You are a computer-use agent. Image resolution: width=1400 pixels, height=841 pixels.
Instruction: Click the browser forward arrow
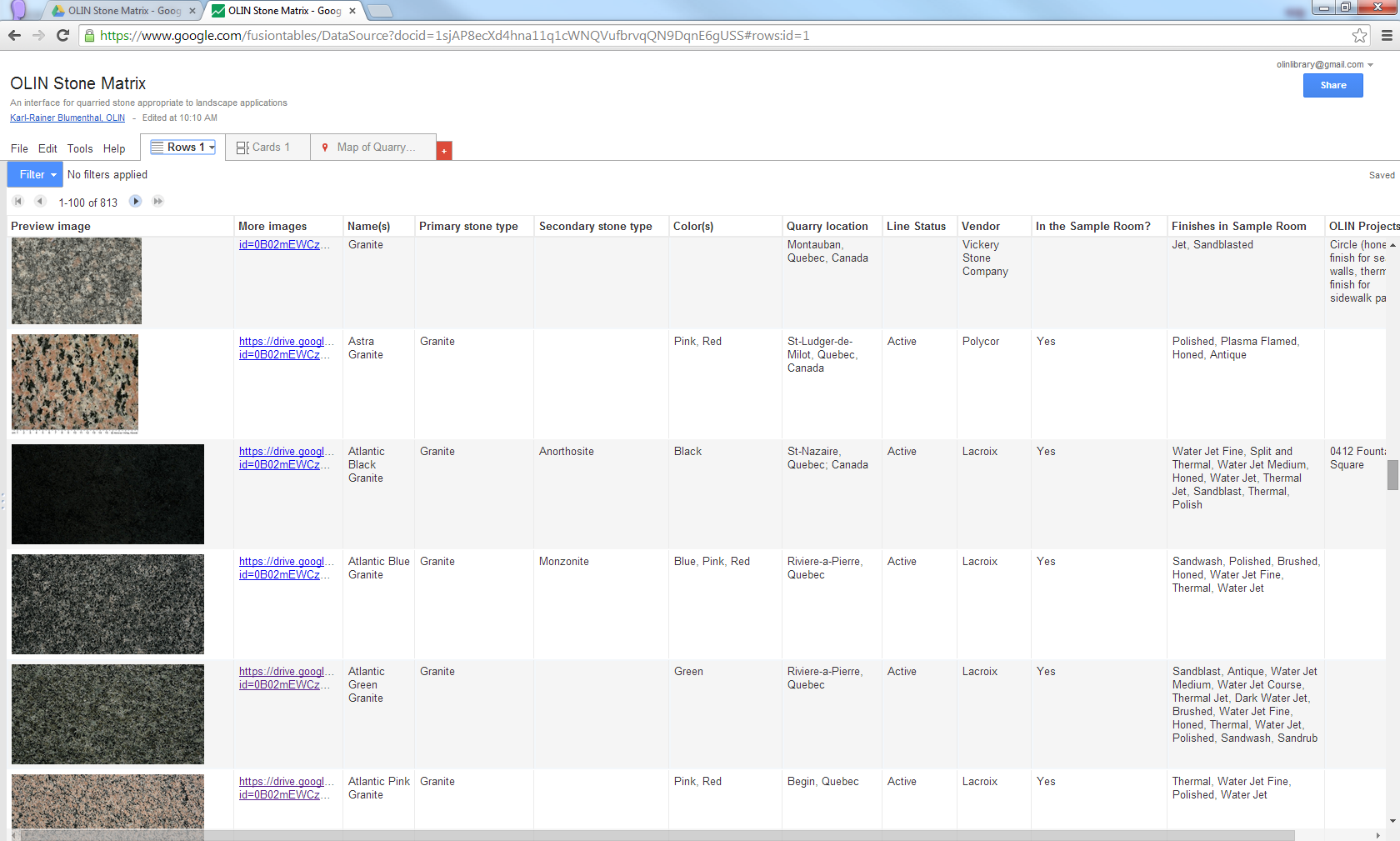point(38,35)
